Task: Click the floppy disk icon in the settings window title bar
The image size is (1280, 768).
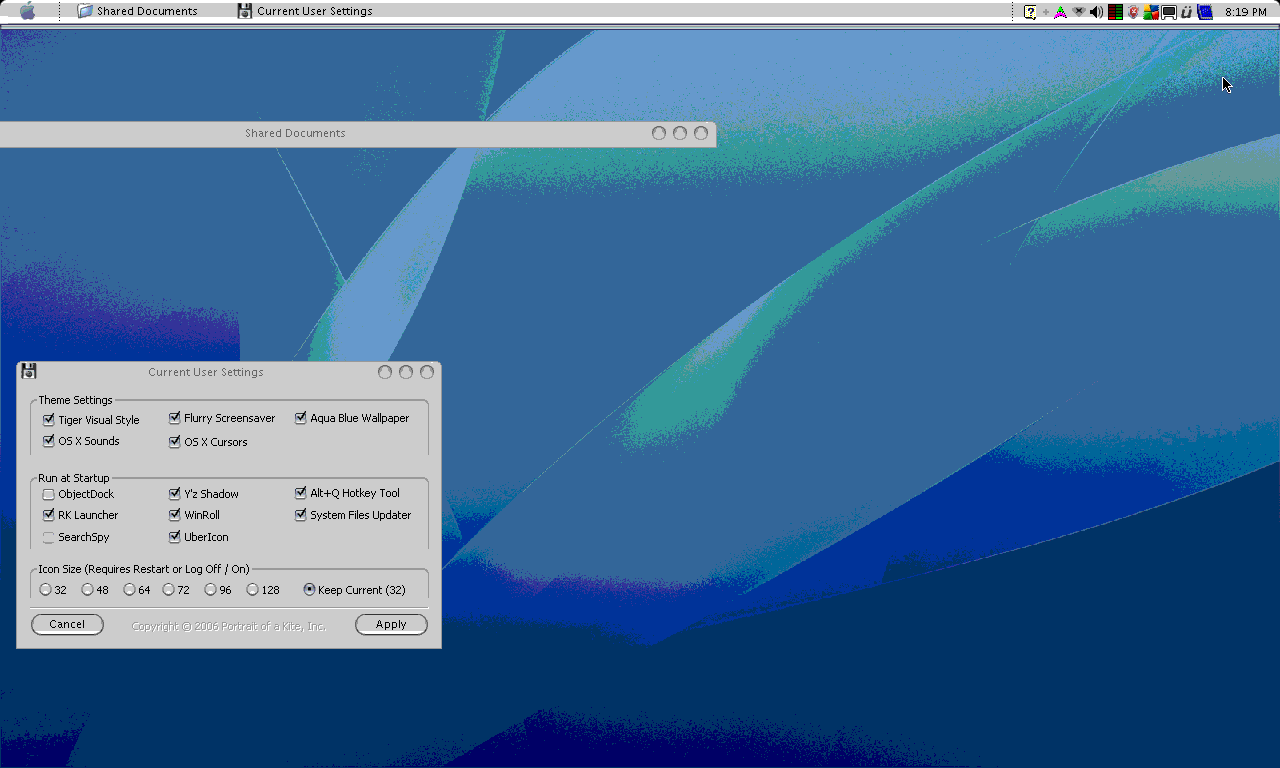Action: coord(29,371)
